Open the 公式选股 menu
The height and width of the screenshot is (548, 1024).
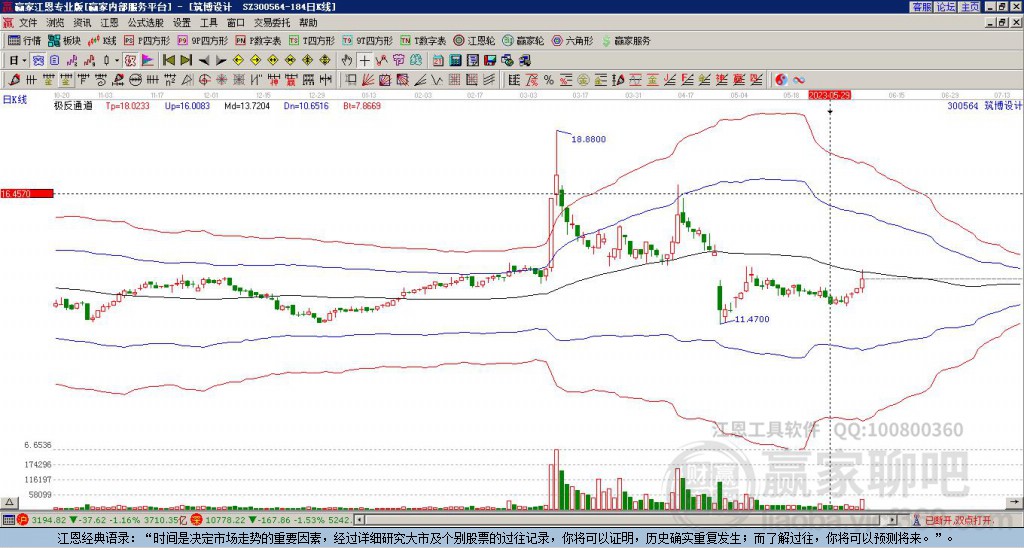click(146, 23)
